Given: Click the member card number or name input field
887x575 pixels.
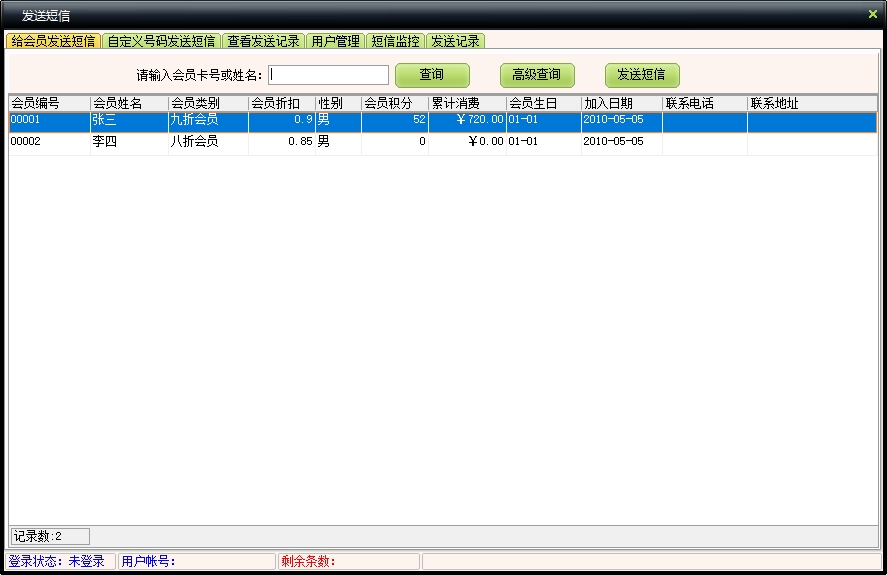Looking at the screenshot, I should [328, 75].
